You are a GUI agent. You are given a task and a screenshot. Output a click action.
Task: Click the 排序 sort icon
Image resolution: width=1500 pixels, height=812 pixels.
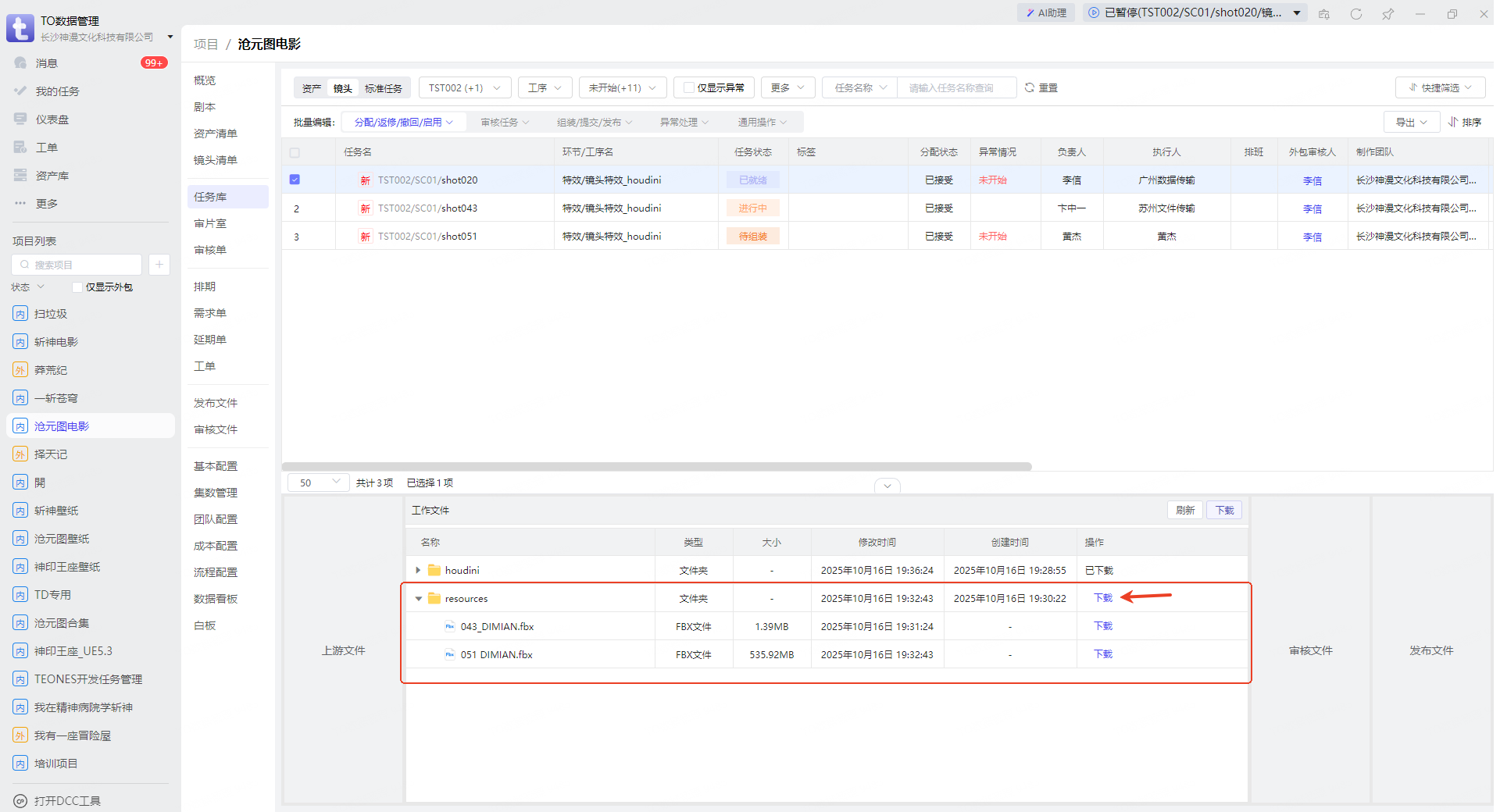click(1453, 123)
